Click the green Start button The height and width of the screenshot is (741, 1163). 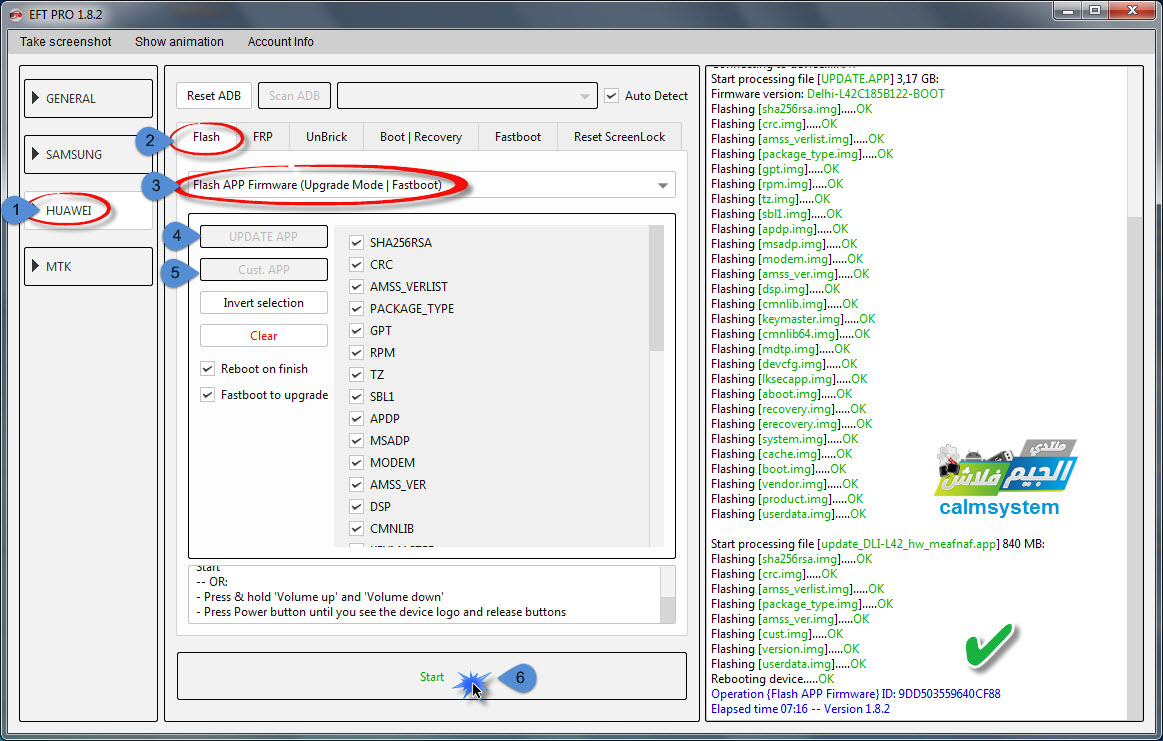click(432, 676)
